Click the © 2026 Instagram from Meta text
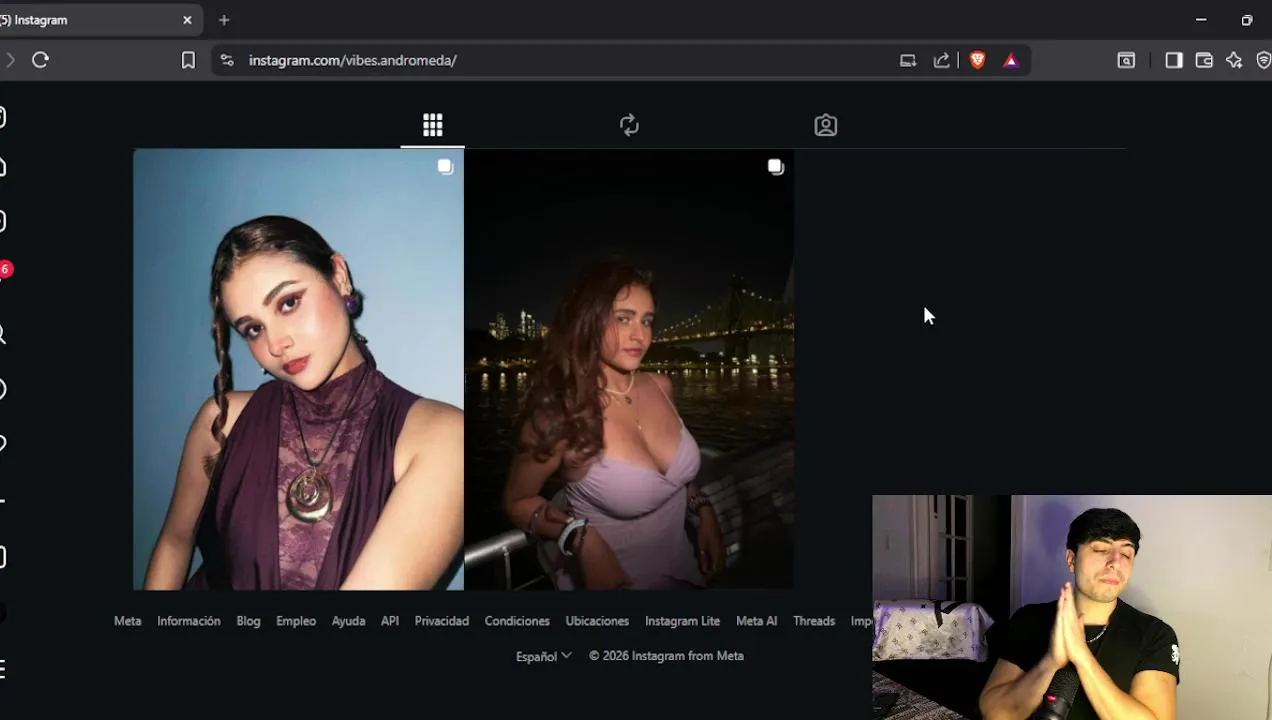1272x720 pixels. pos(666,656)
